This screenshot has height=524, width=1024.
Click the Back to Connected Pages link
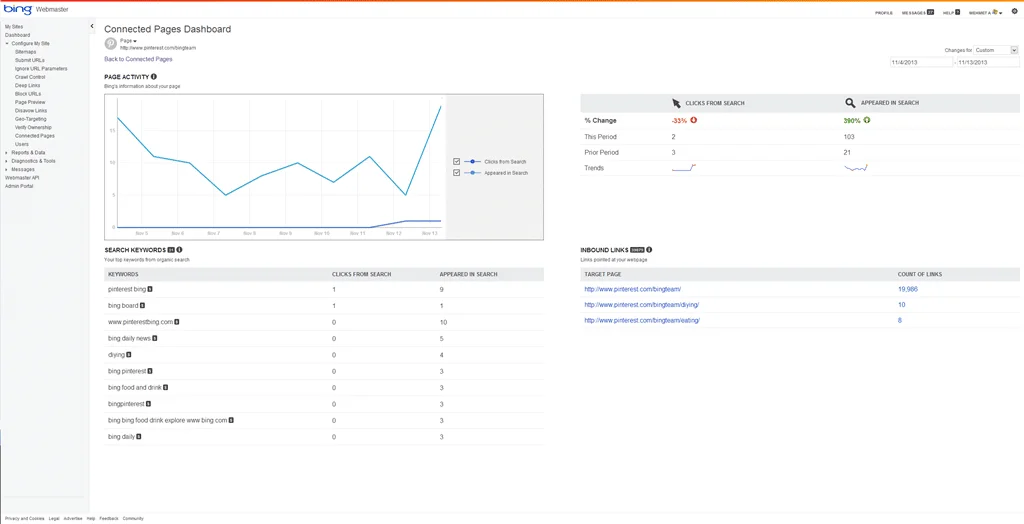point(138,59)
